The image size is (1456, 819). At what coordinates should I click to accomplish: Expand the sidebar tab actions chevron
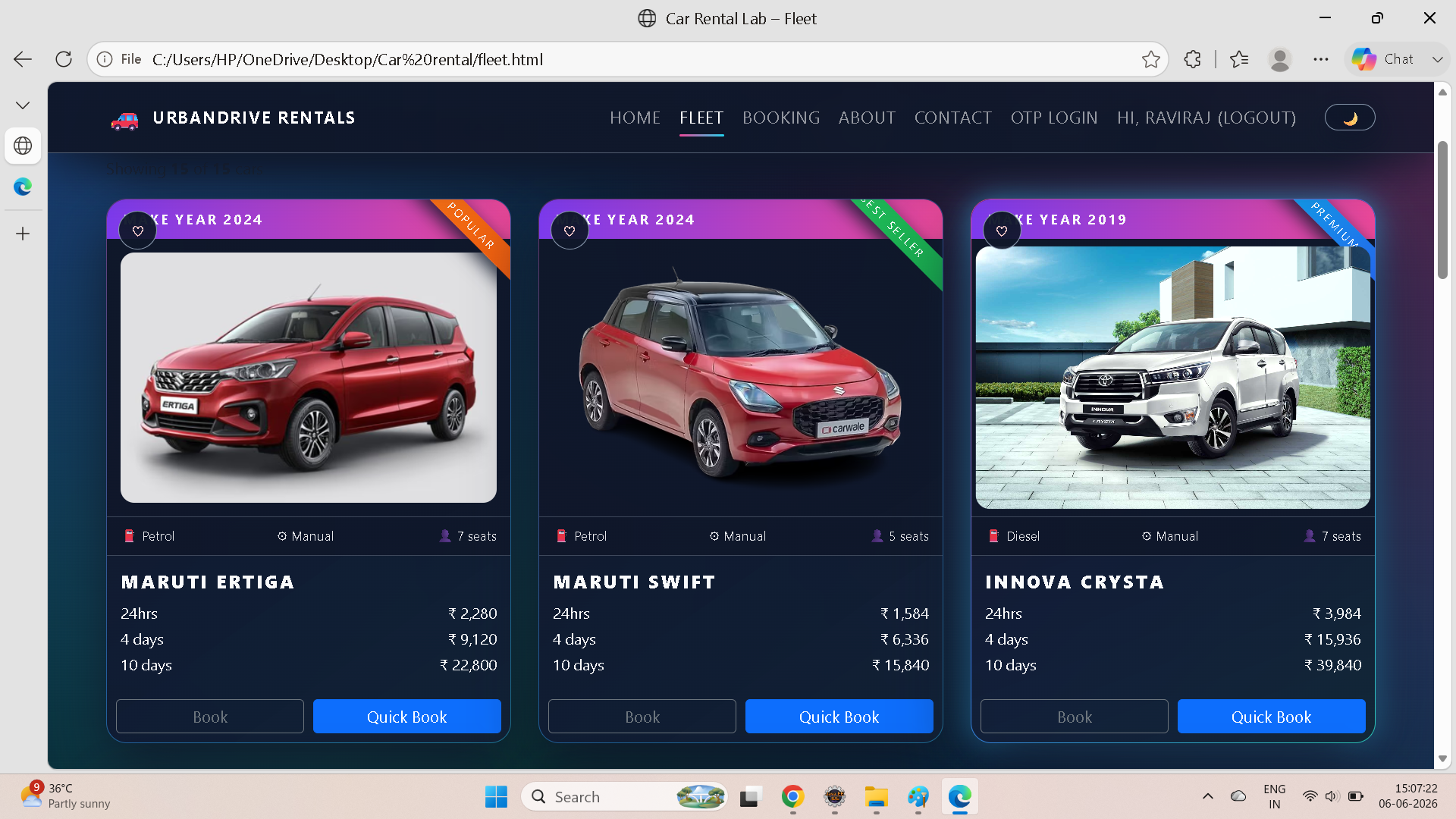point(23,105)
